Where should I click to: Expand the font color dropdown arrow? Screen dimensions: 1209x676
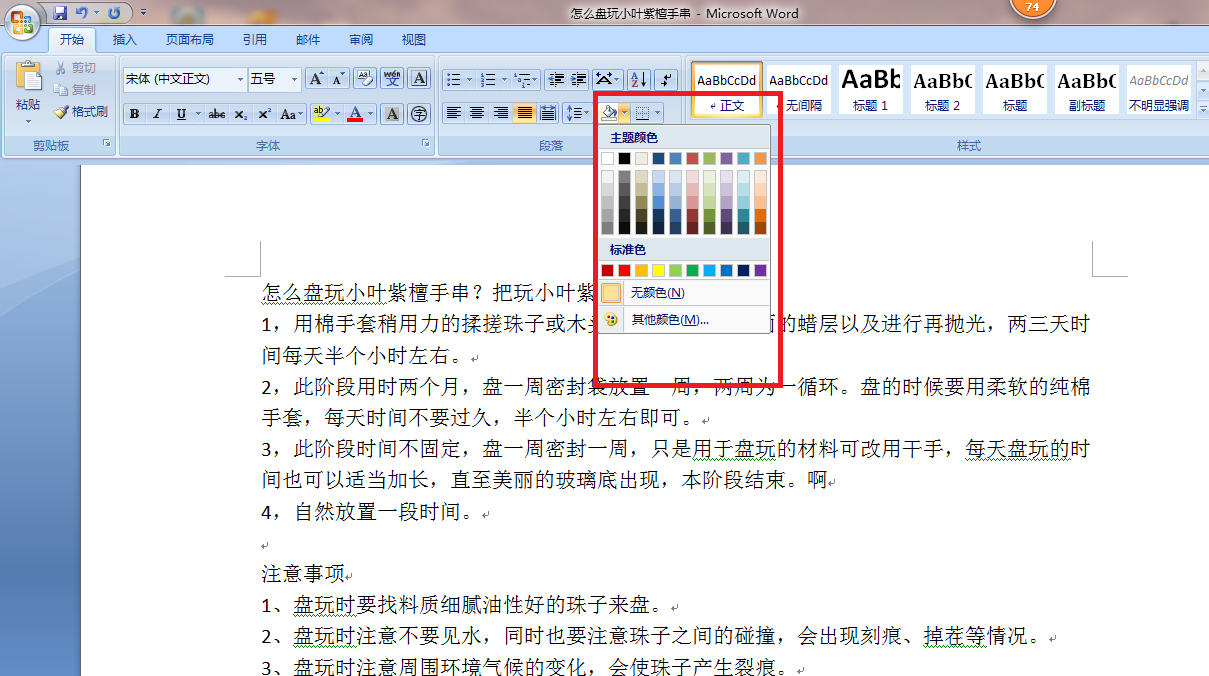370,114
